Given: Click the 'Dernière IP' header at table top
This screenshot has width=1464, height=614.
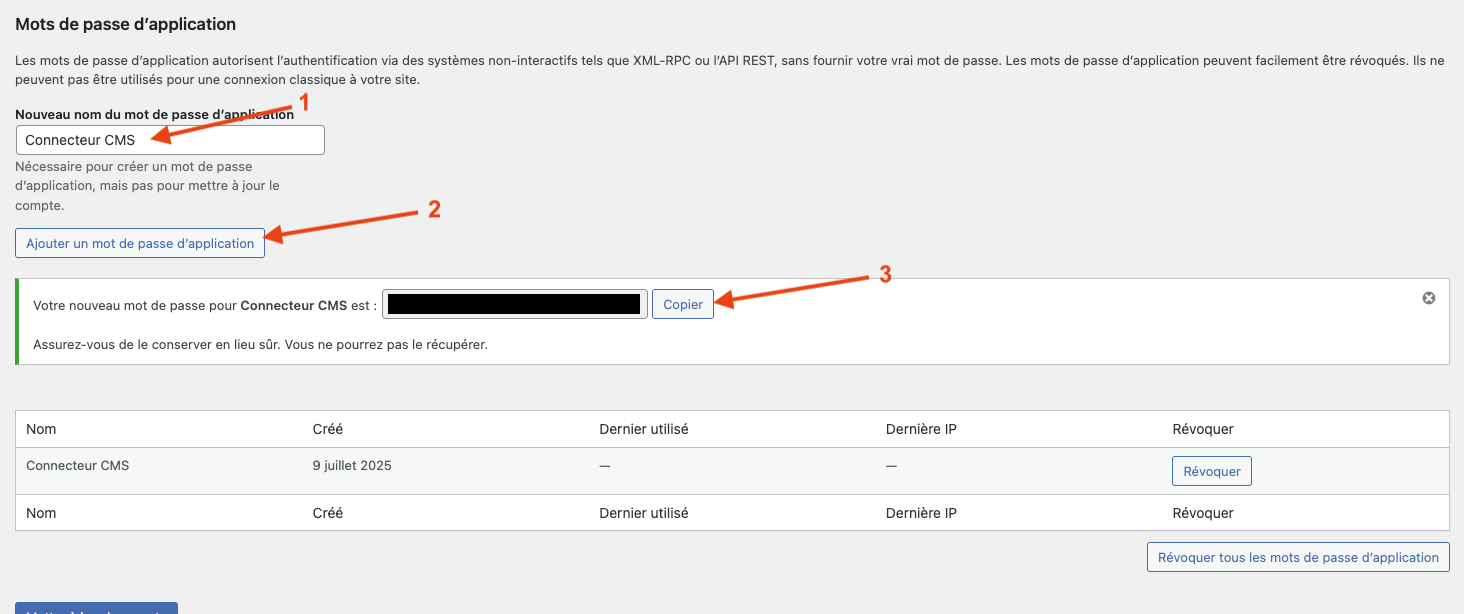Looking at the screenshot, I should 921,429.
